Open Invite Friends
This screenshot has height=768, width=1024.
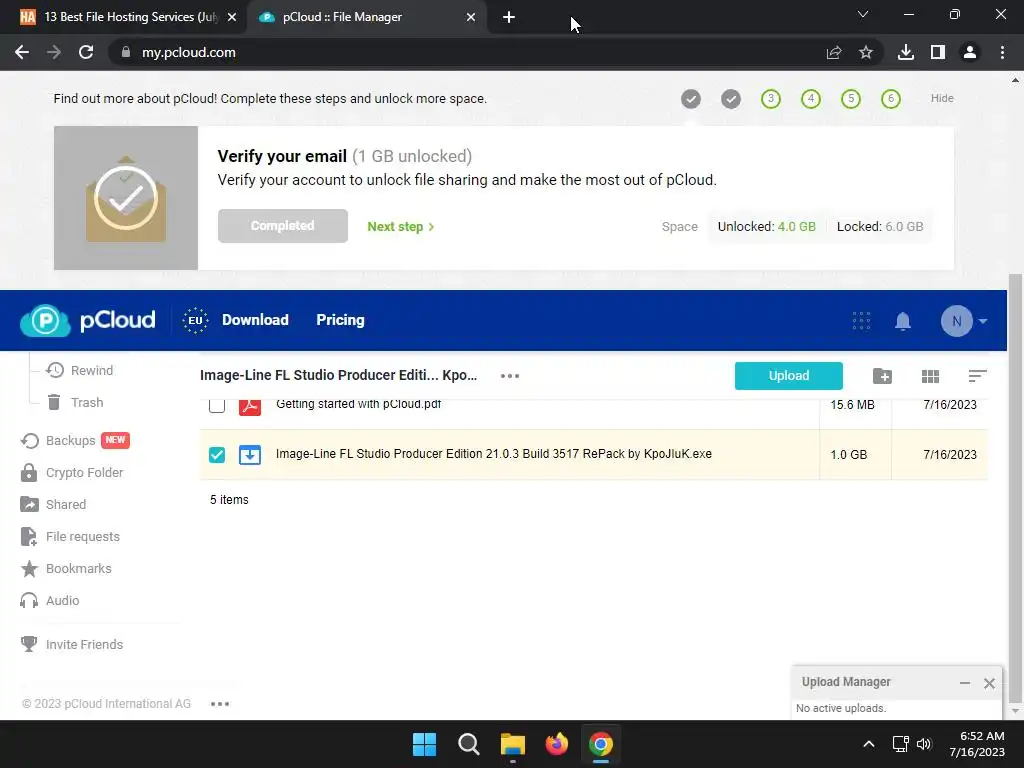pyautogui.click(x=72, y=644)
